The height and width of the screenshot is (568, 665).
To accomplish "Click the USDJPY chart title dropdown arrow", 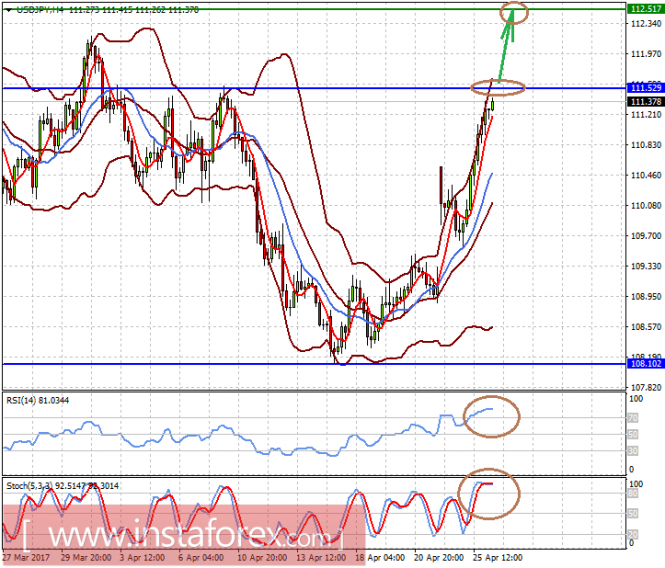I will pyautogui.click(x=8, y=10).
